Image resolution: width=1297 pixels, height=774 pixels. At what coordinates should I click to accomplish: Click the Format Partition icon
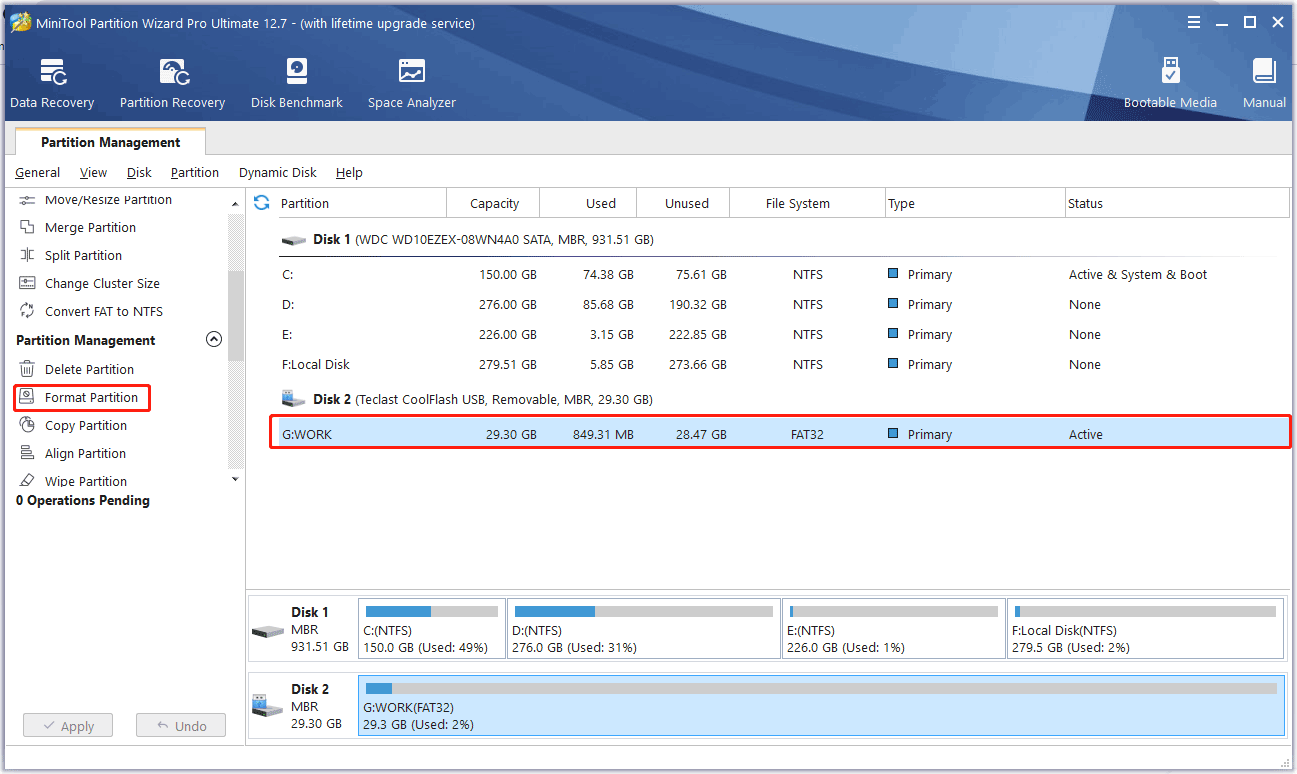pyautogui.click(x=27, y=397)
